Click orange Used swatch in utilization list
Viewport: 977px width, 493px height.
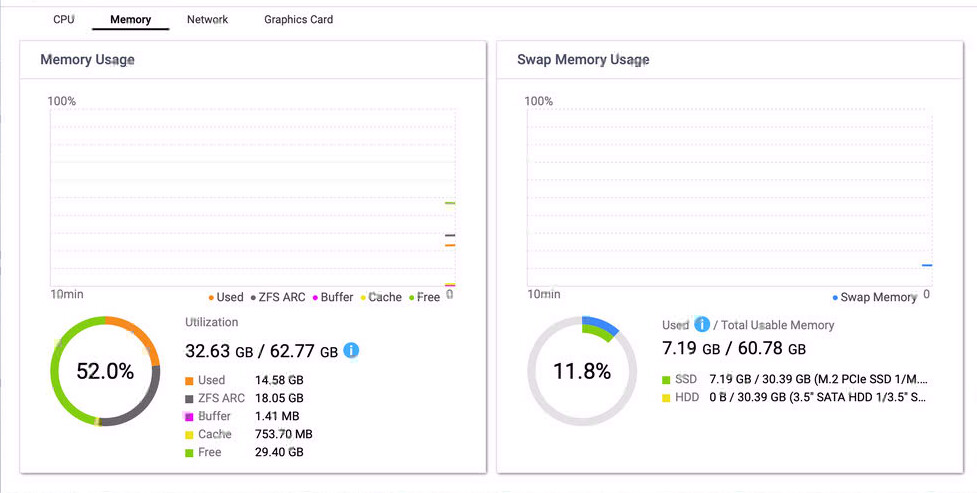[190, 381]
